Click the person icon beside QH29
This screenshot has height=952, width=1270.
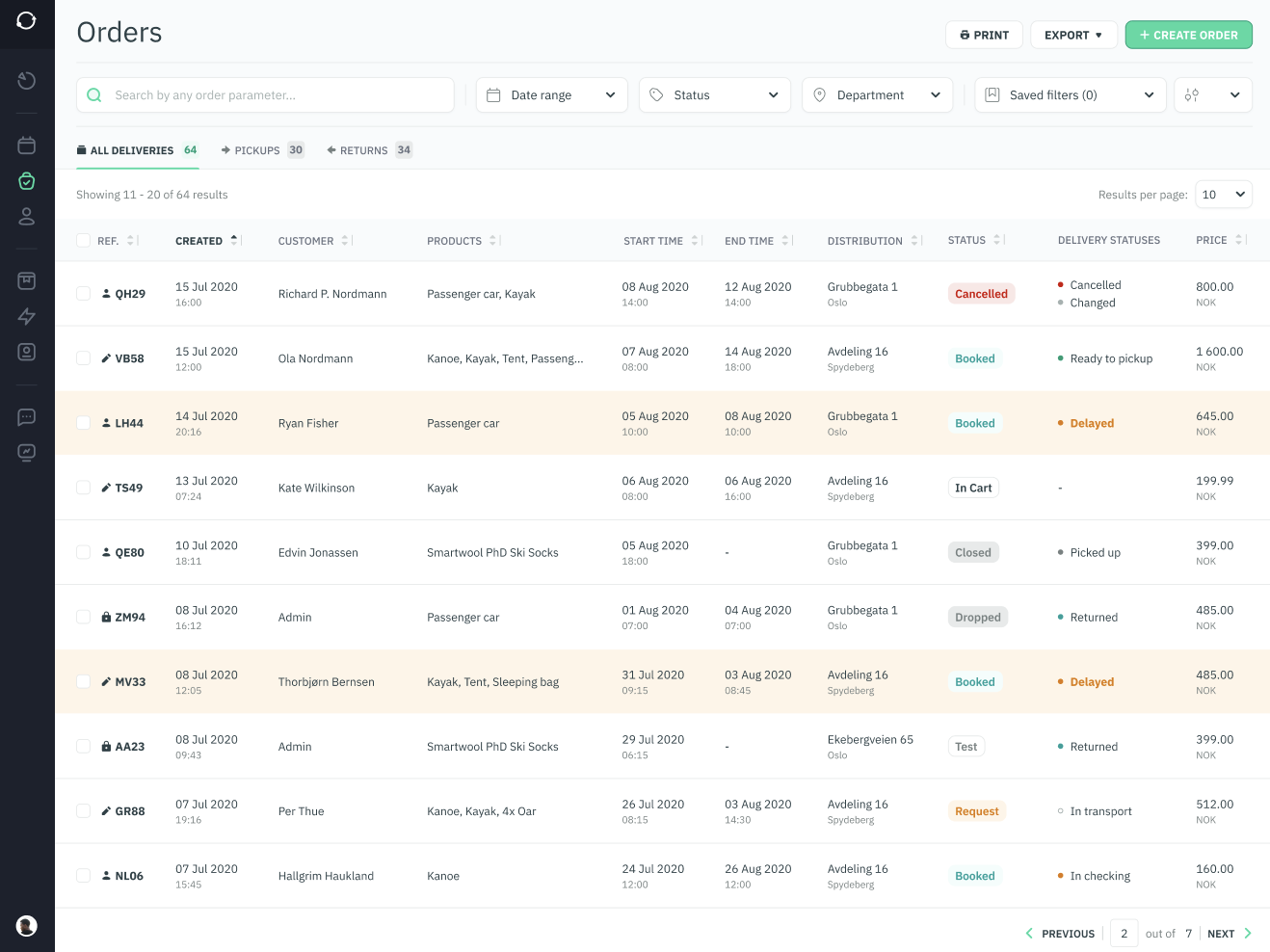pos(106,294)
